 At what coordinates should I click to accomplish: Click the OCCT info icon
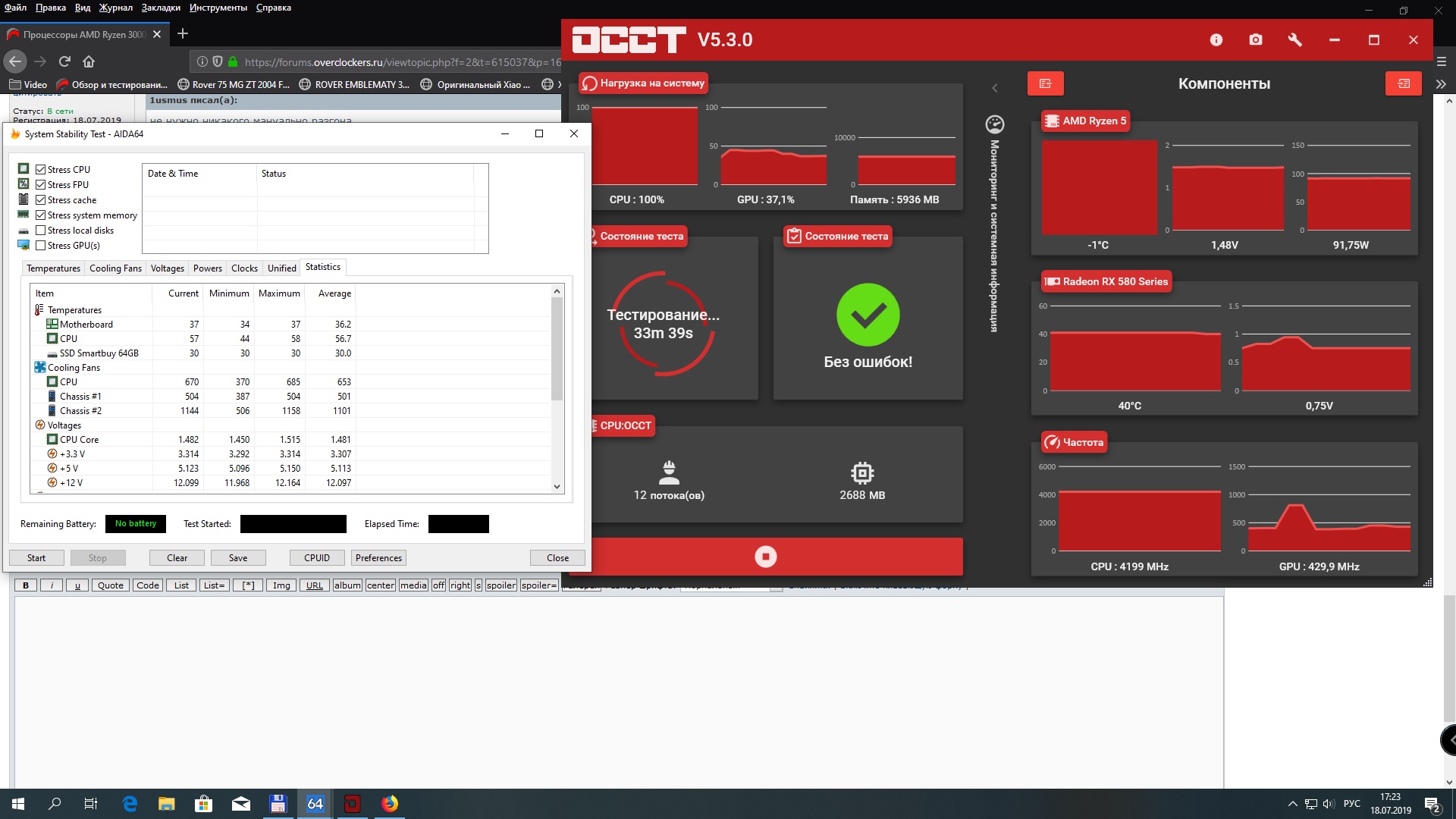(1216, 40)
